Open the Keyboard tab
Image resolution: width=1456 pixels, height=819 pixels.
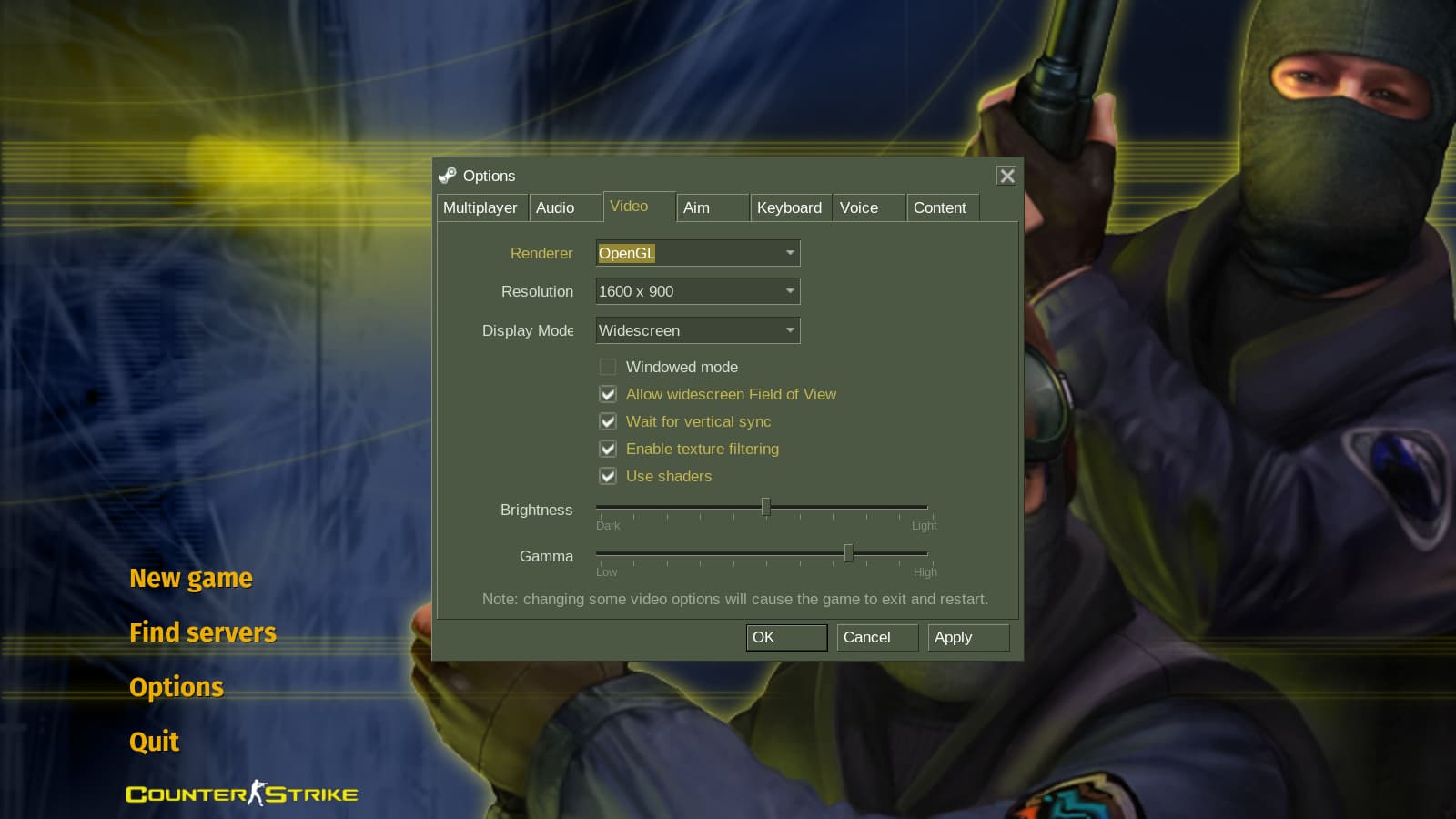790,207
